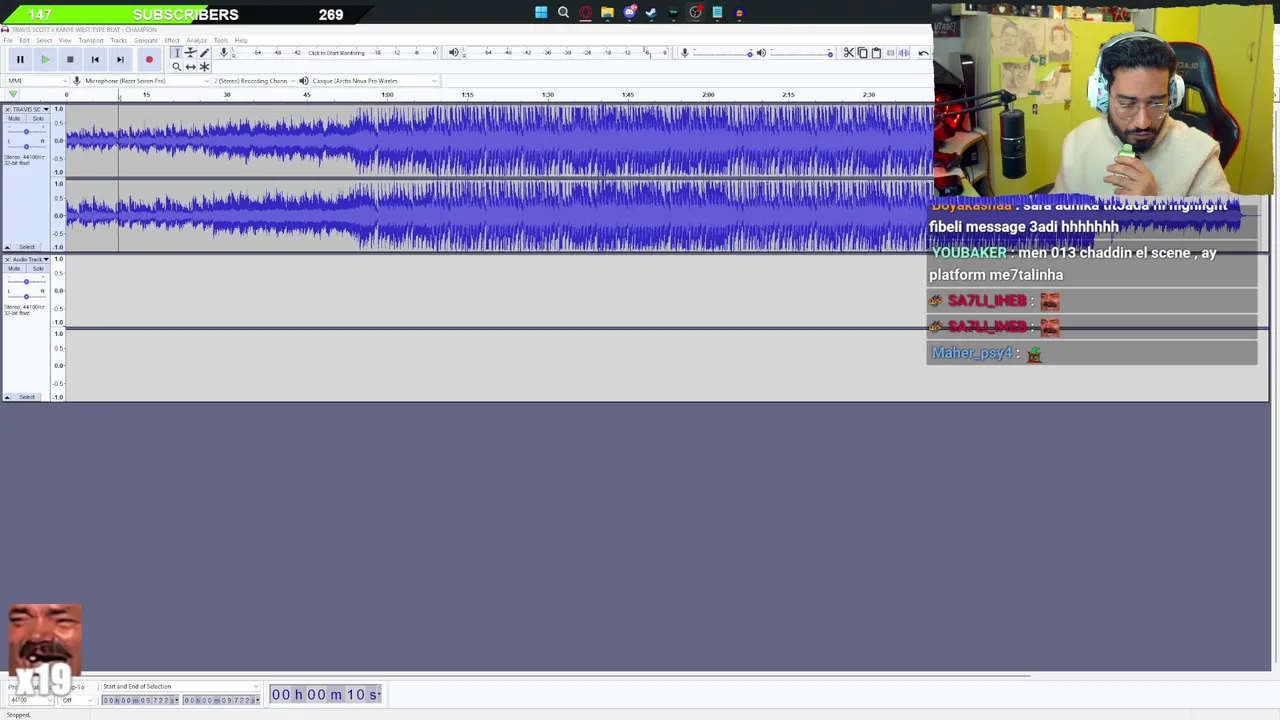Open the Start and End of Selection dropdown
This screenshot has height=720, width=1280.
pyautogui.click(x=180, y=686)
